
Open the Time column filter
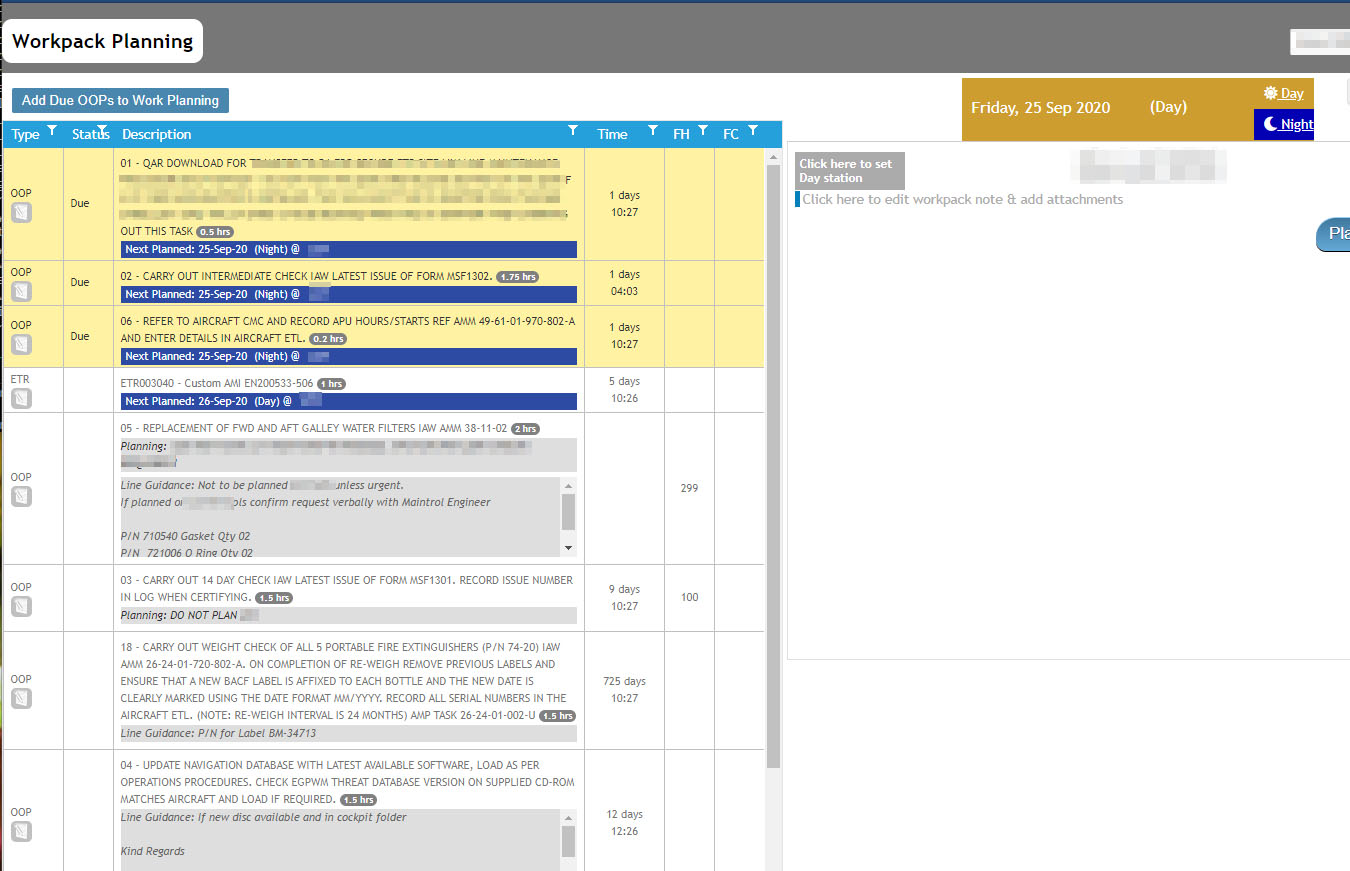(653, 131)
